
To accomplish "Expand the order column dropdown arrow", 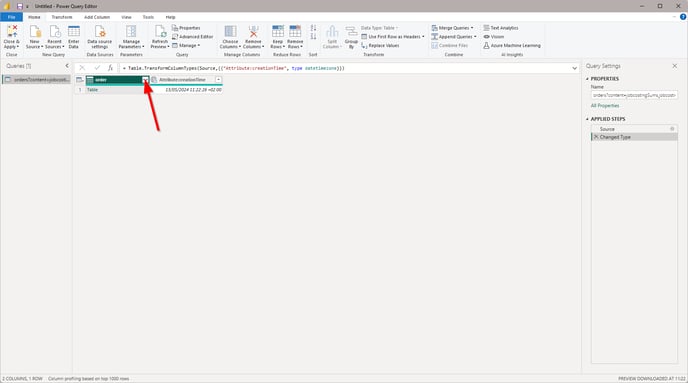I will [x=145, y=79].
